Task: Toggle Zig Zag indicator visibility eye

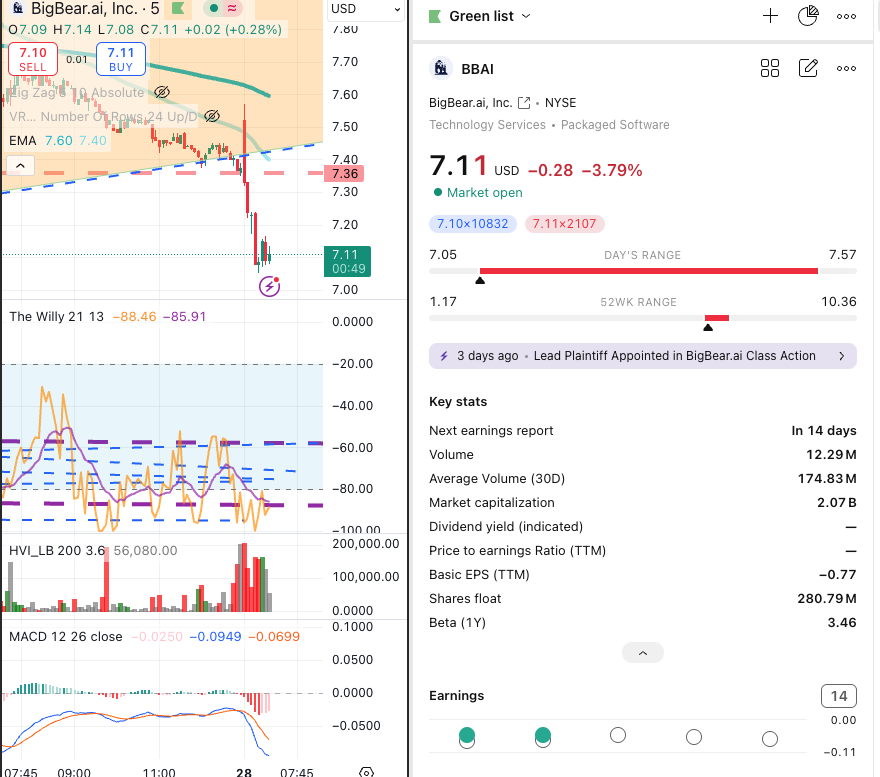Action: [x=162, y=92]
